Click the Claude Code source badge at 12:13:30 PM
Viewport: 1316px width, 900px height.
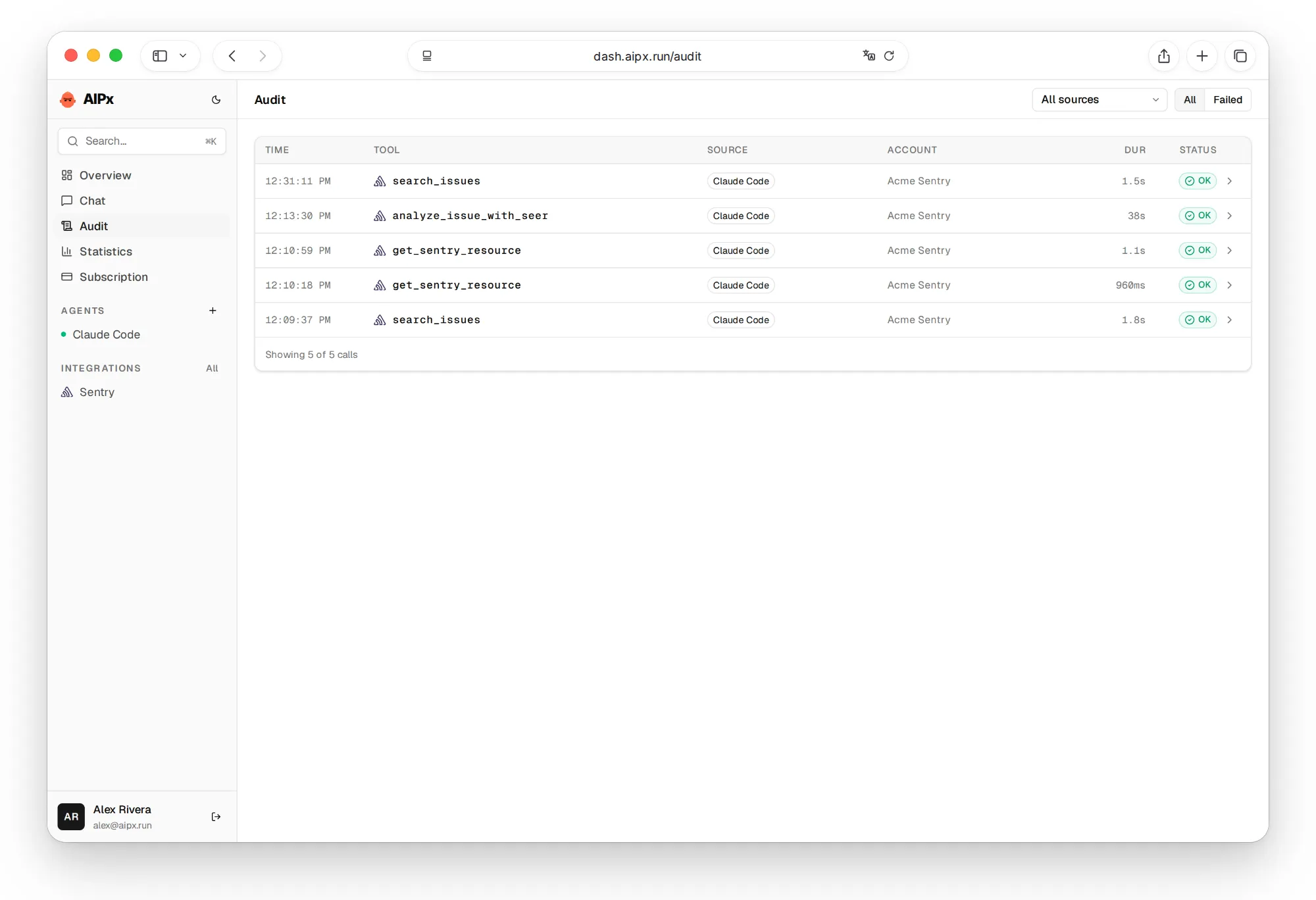click(x=741, y=216)
